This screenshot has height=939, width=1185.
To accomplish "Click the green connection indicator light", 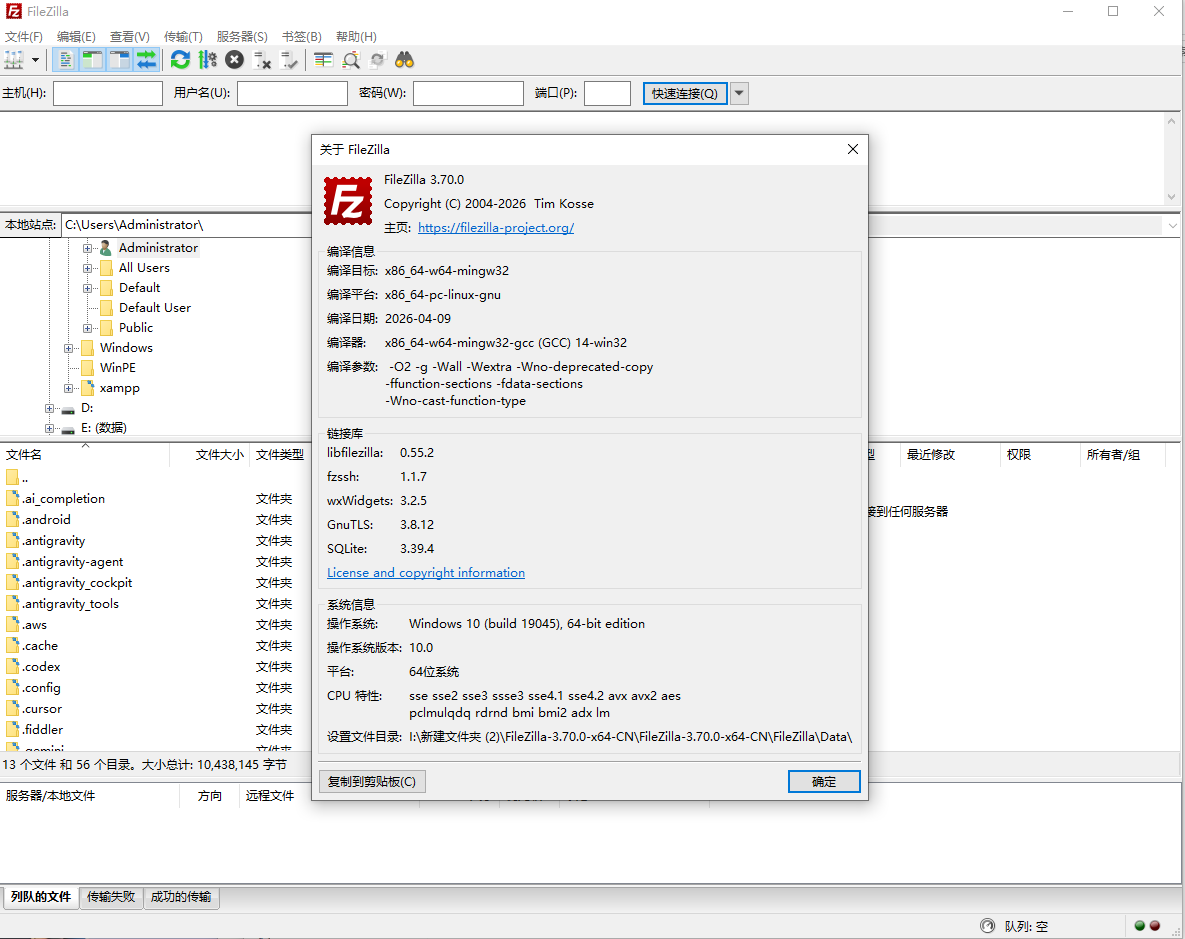I will (1139, 925).
